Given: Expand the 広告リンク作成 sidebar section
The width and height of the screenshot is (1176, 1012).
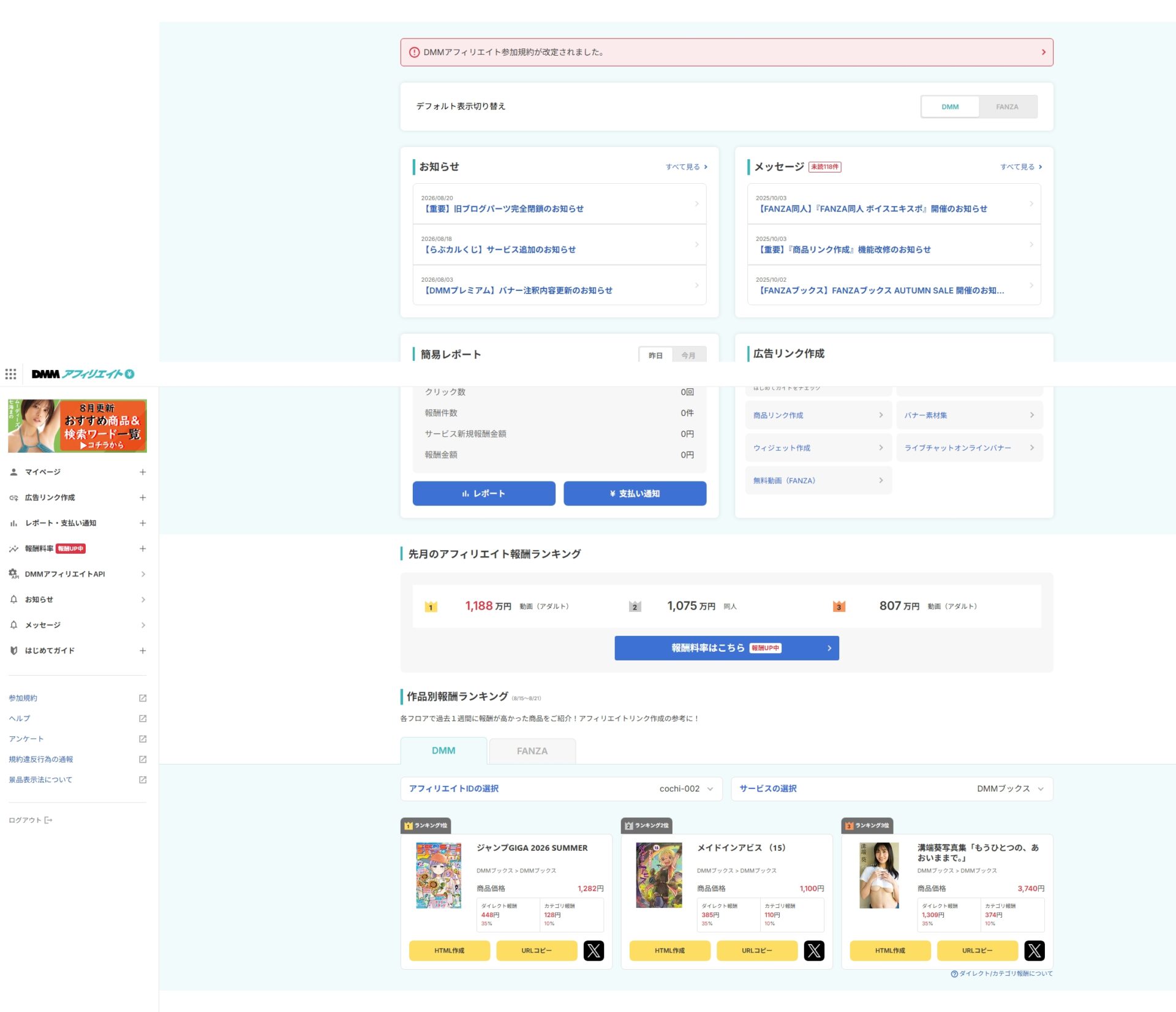Looking at the screenshot, I should click(x=143, y=497).
